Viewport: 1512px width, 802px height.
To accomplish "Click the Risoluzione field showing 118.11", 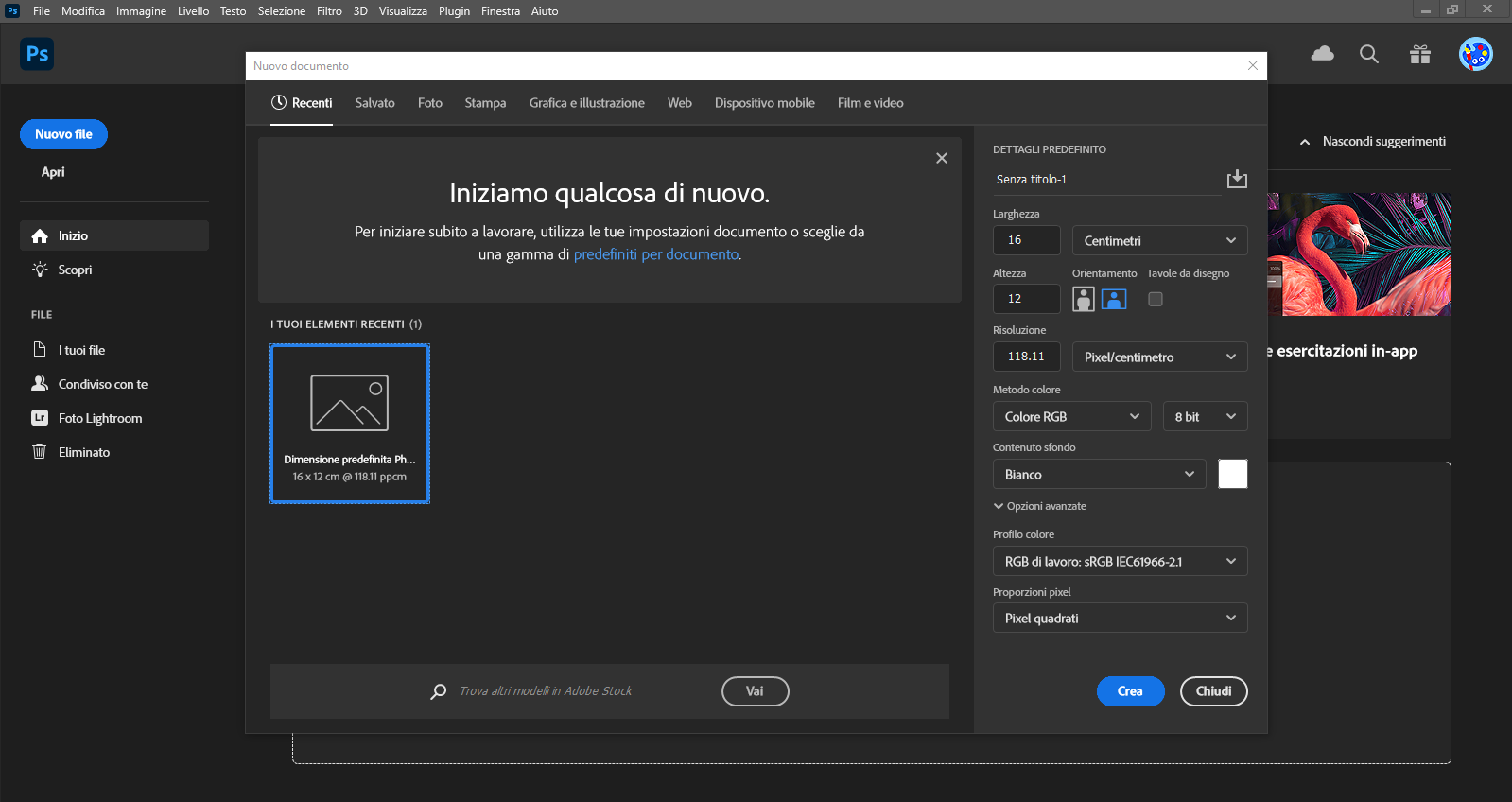I will pos(1027,357).
